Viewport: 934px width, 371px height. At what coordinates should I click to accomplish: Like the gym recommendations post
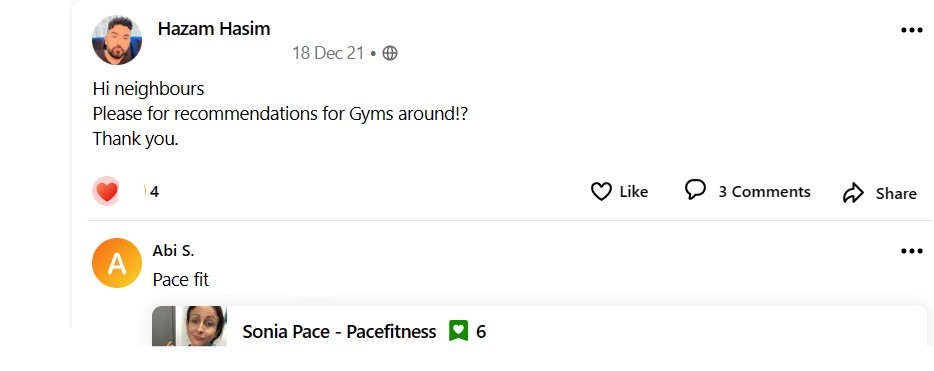click(619, 192)
